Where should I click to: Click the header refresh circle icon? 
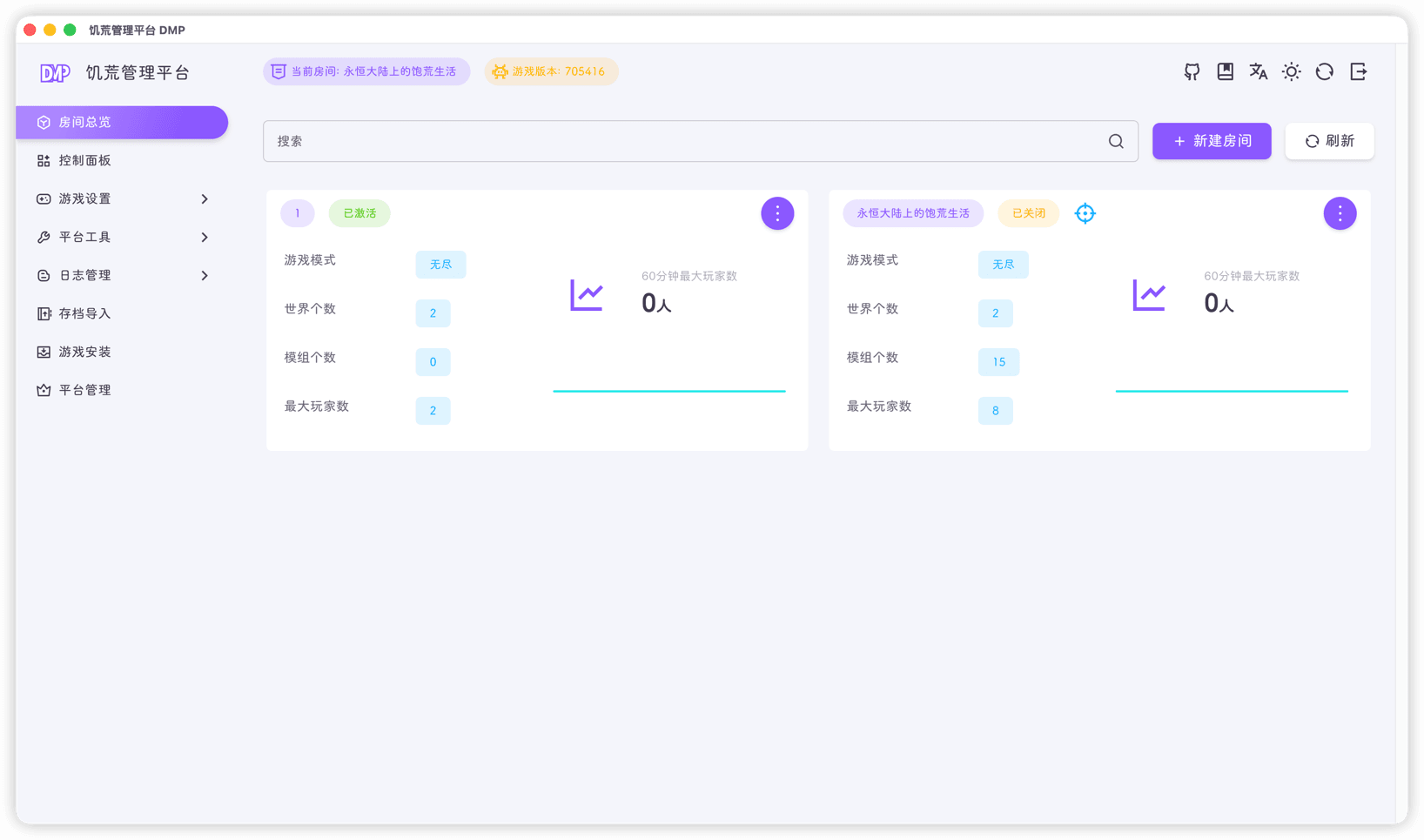click(1324, 71)
